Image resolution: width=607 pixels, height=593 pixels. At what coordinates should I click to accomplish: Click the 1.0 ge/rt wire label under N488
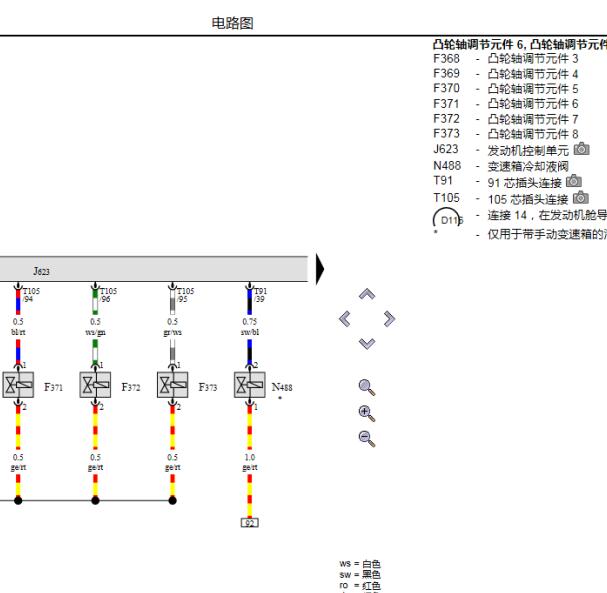pos(250,462)
